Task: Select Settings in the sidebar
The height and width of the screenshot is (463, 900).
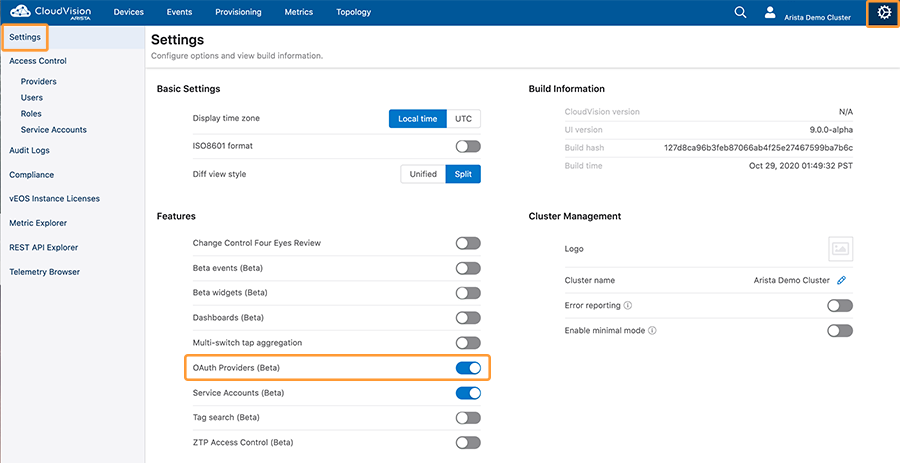Action: (25, 37)
